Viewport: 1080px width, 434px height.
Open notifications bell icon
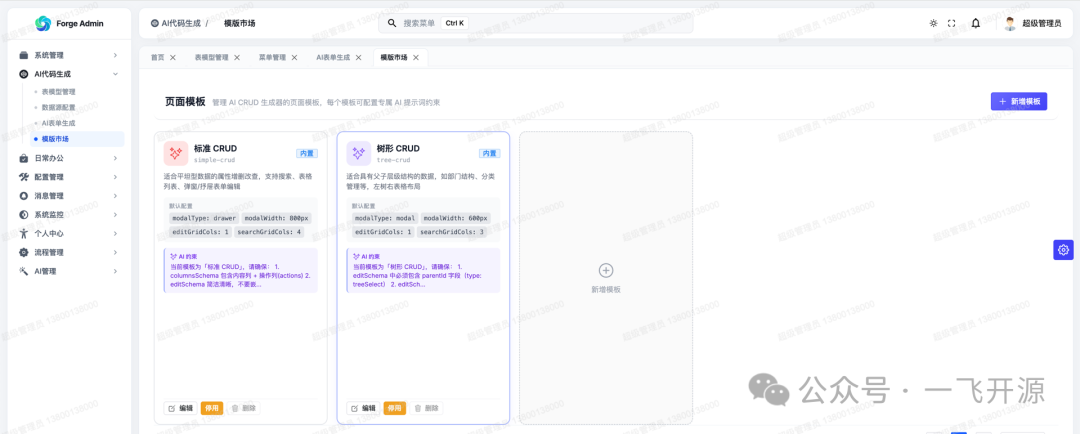976,23
